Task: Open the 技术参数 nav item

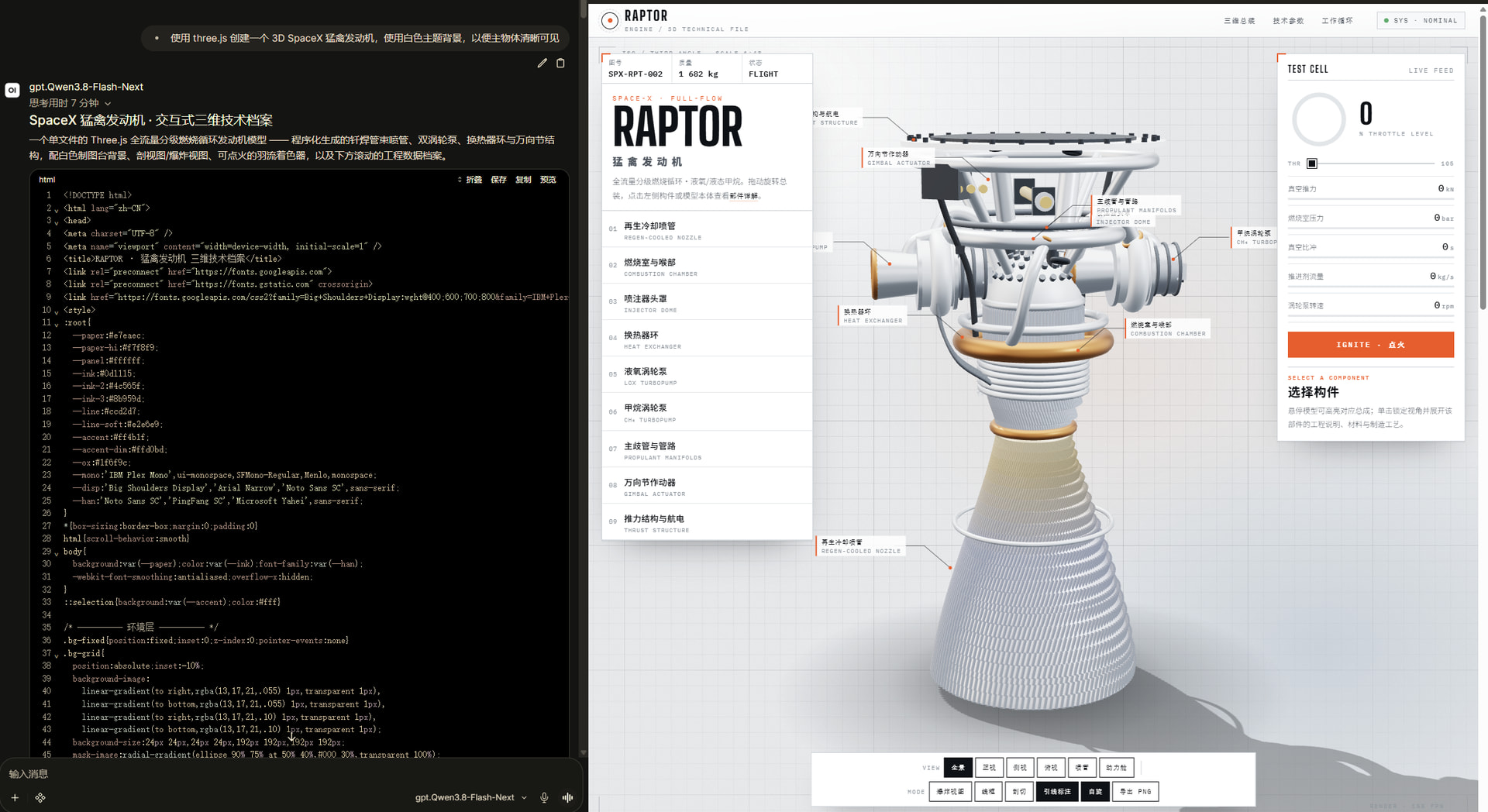Action: (x=1288, y=21)
